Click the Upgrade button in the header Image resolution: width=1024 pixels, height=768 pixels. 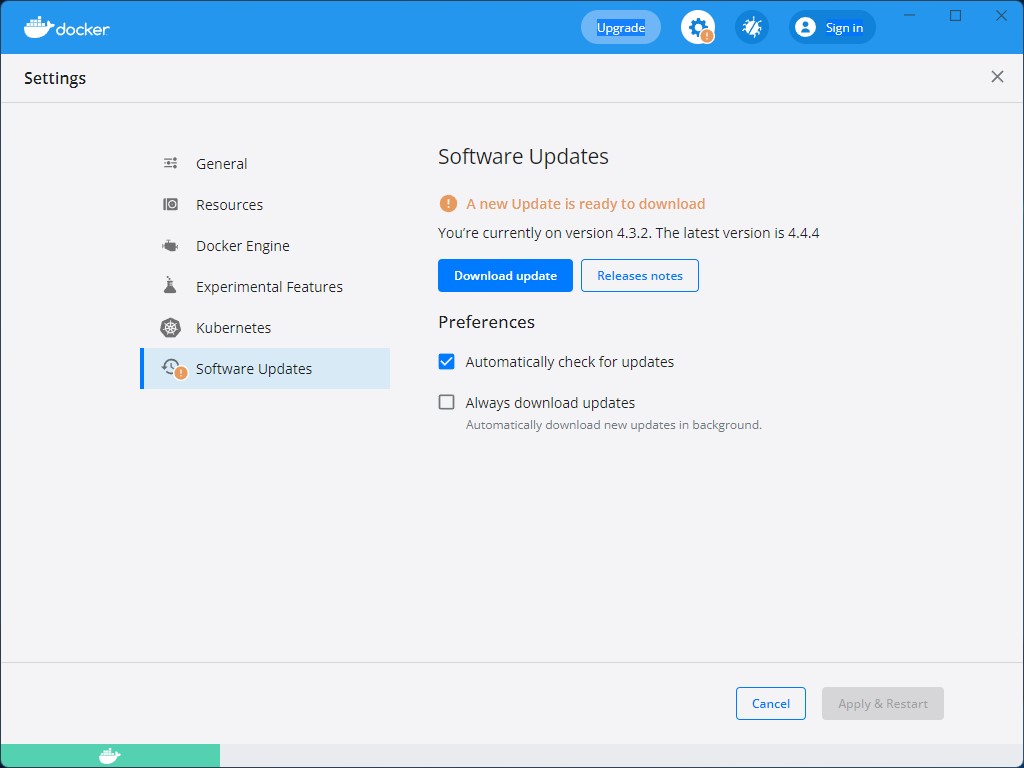(x=620, y=27)
